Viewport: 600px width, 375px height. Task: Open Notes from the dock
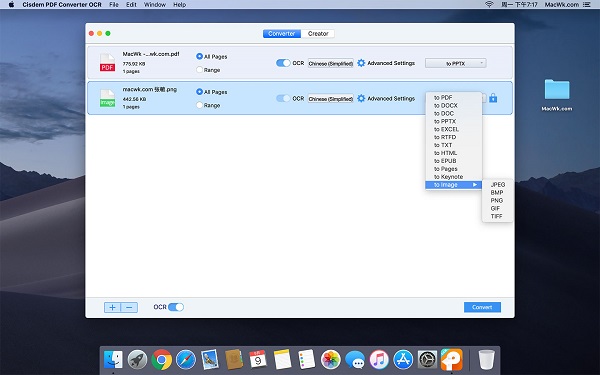[x=282, y=360]
